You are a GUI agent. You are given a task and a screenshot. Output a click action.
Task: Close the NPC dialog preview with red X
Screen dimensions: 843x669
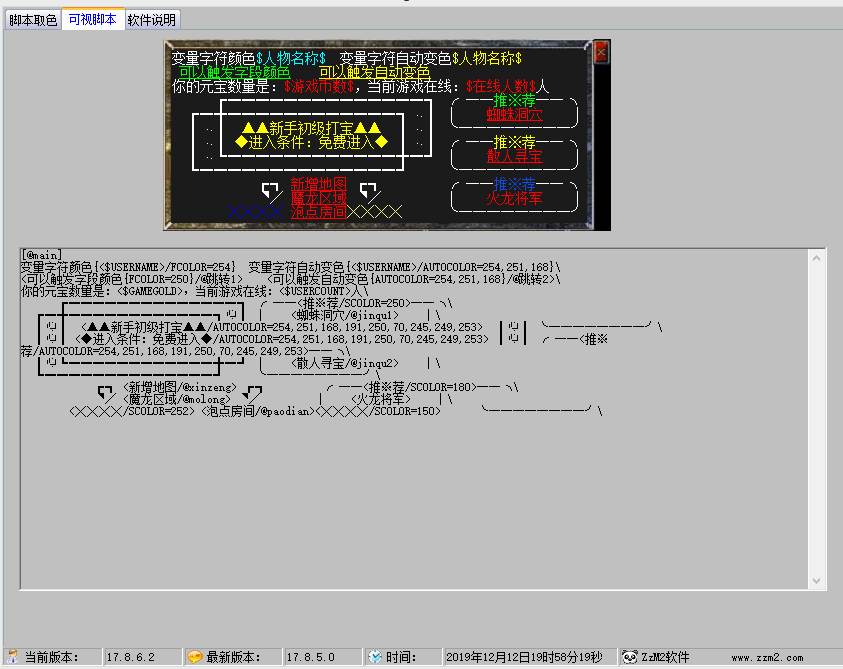[x=601, y=52]
